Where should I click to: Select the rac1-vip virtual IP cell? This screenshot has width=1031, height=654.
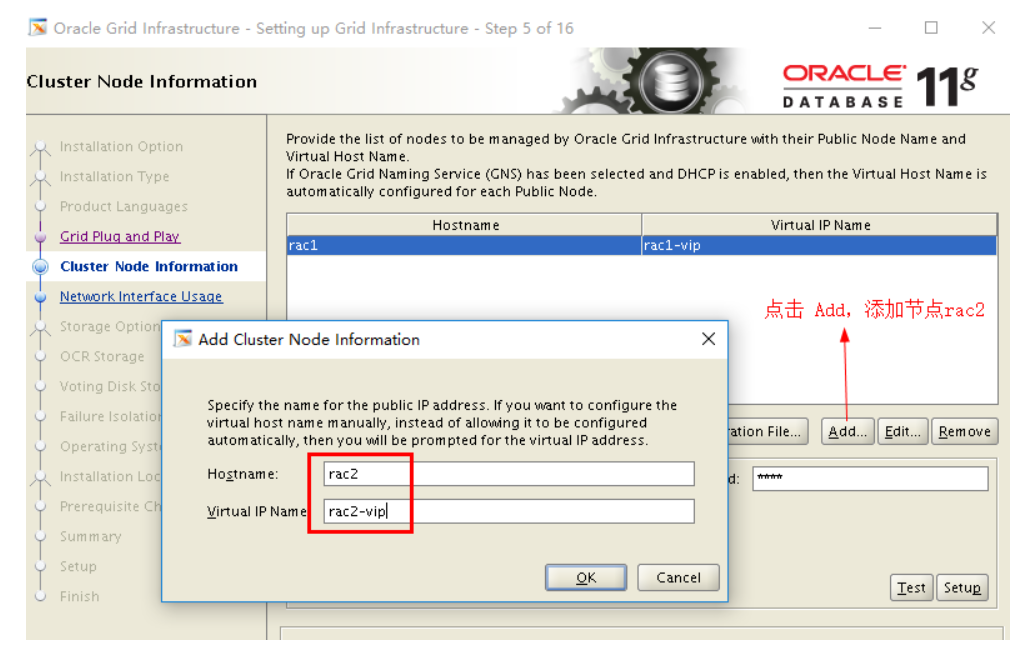coord(819,245)
